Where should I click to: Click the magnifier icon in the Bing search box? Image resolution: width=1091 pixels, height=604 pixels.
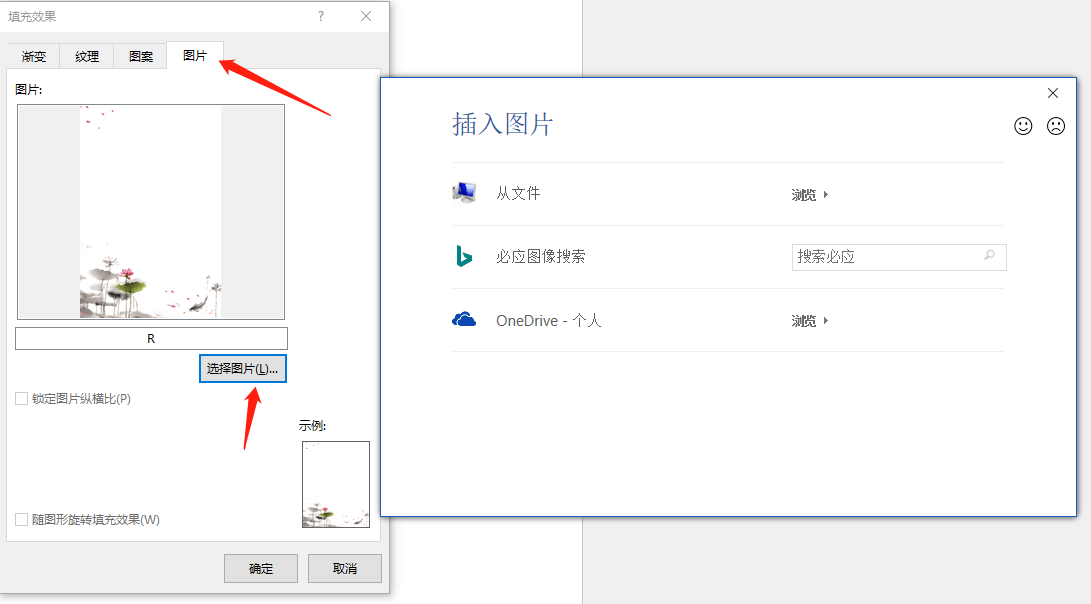point(988,257)
